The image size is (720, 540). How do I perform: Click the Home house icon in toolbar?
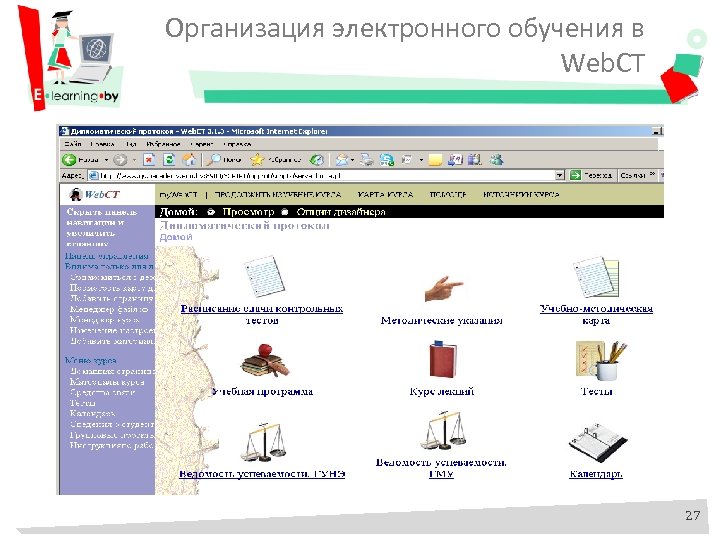click(x=189, y=159)
